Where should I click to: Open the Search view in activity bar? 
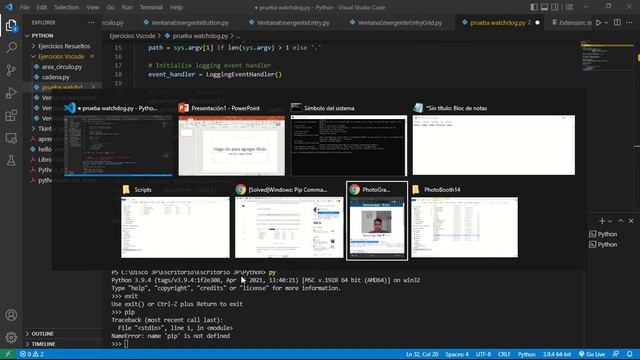[11, 48]
